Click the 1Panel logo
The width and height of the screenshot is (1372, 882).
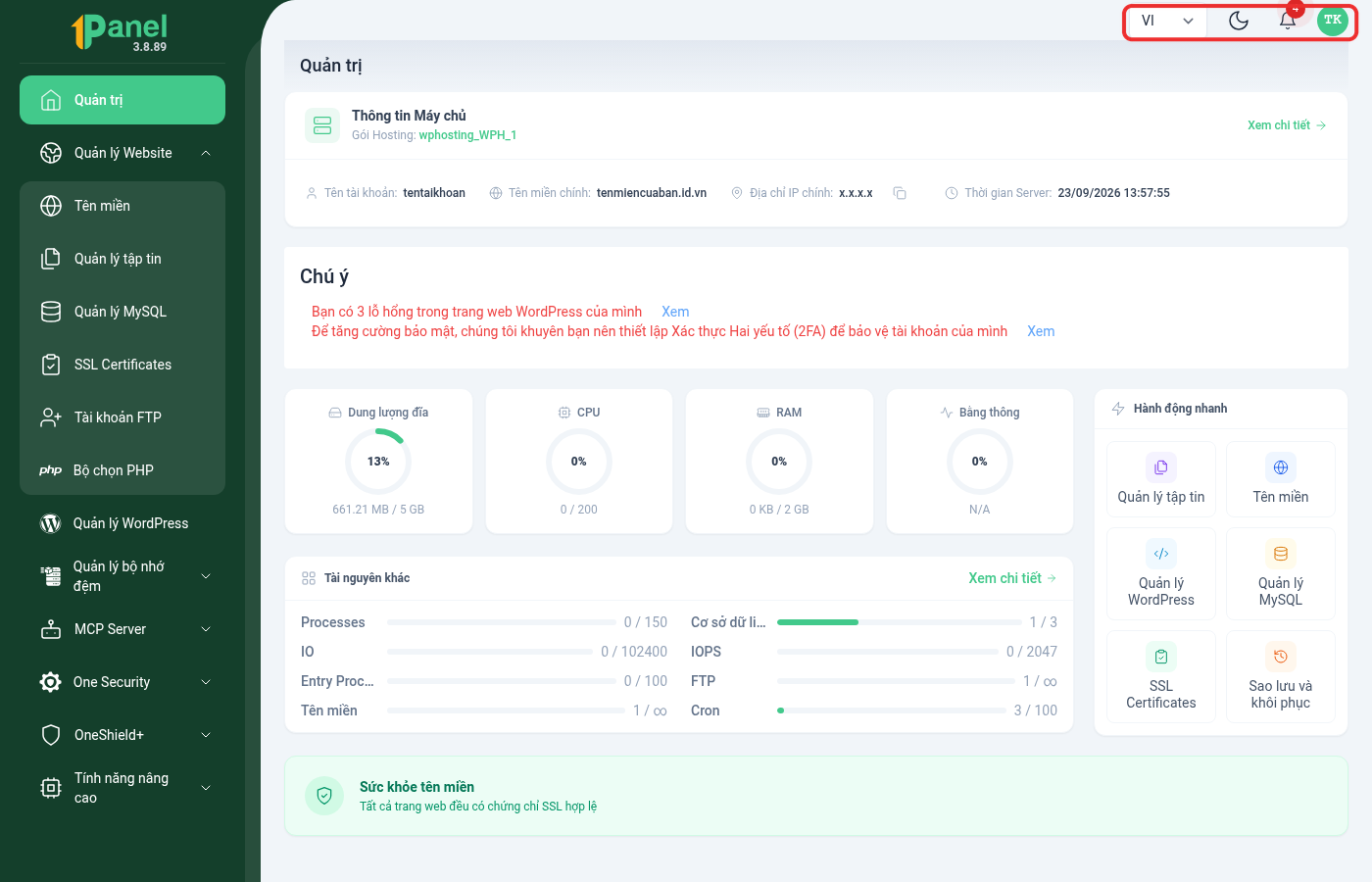pyautogui.click(x=120, y=30)
